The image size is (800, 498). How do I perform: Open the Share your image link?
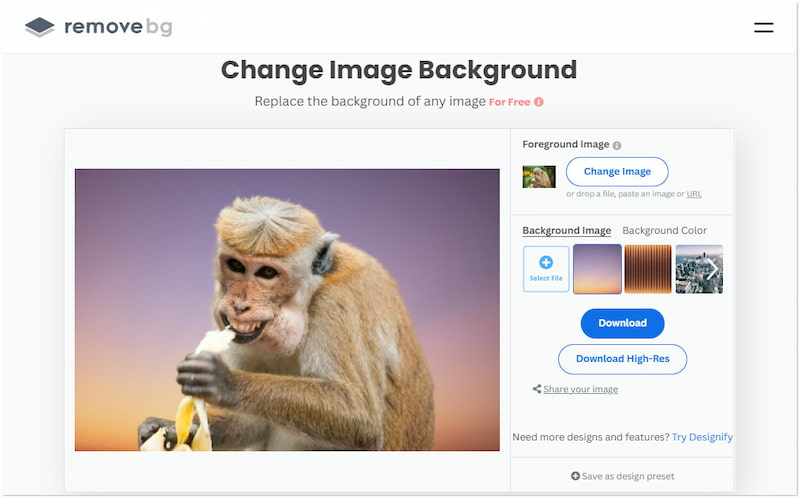coord(581,389)
